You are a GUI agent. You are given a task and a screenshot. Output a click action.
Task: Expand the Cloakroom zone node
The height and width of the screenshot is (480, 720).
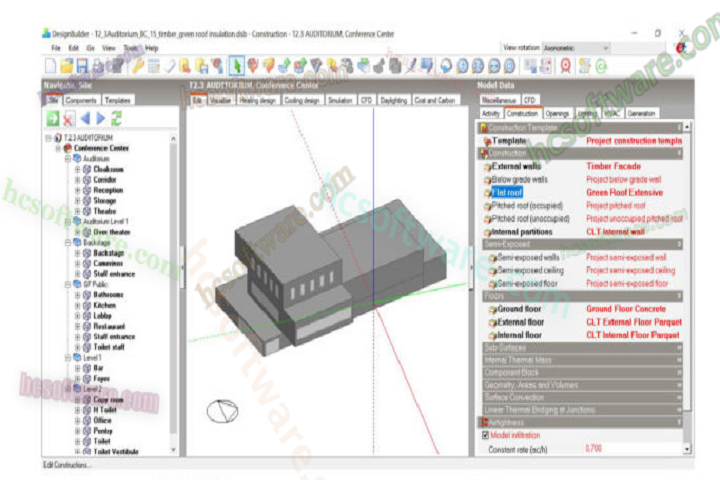77,169
